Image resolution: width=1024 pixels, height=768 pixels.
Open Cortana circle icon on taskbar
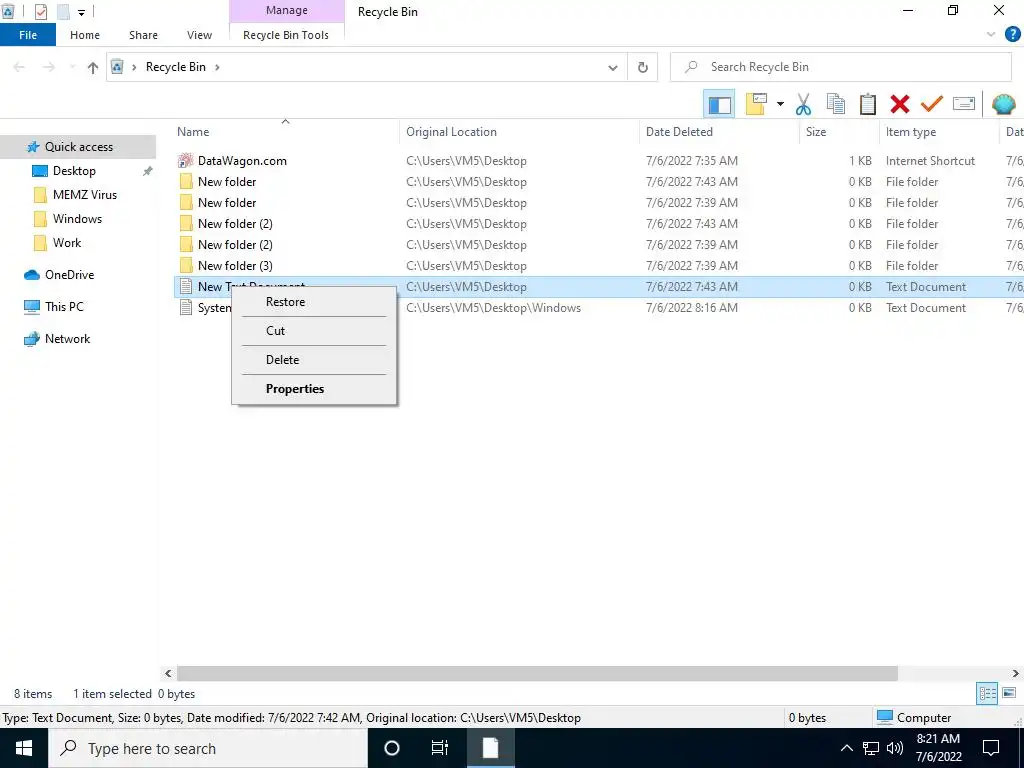392,748
